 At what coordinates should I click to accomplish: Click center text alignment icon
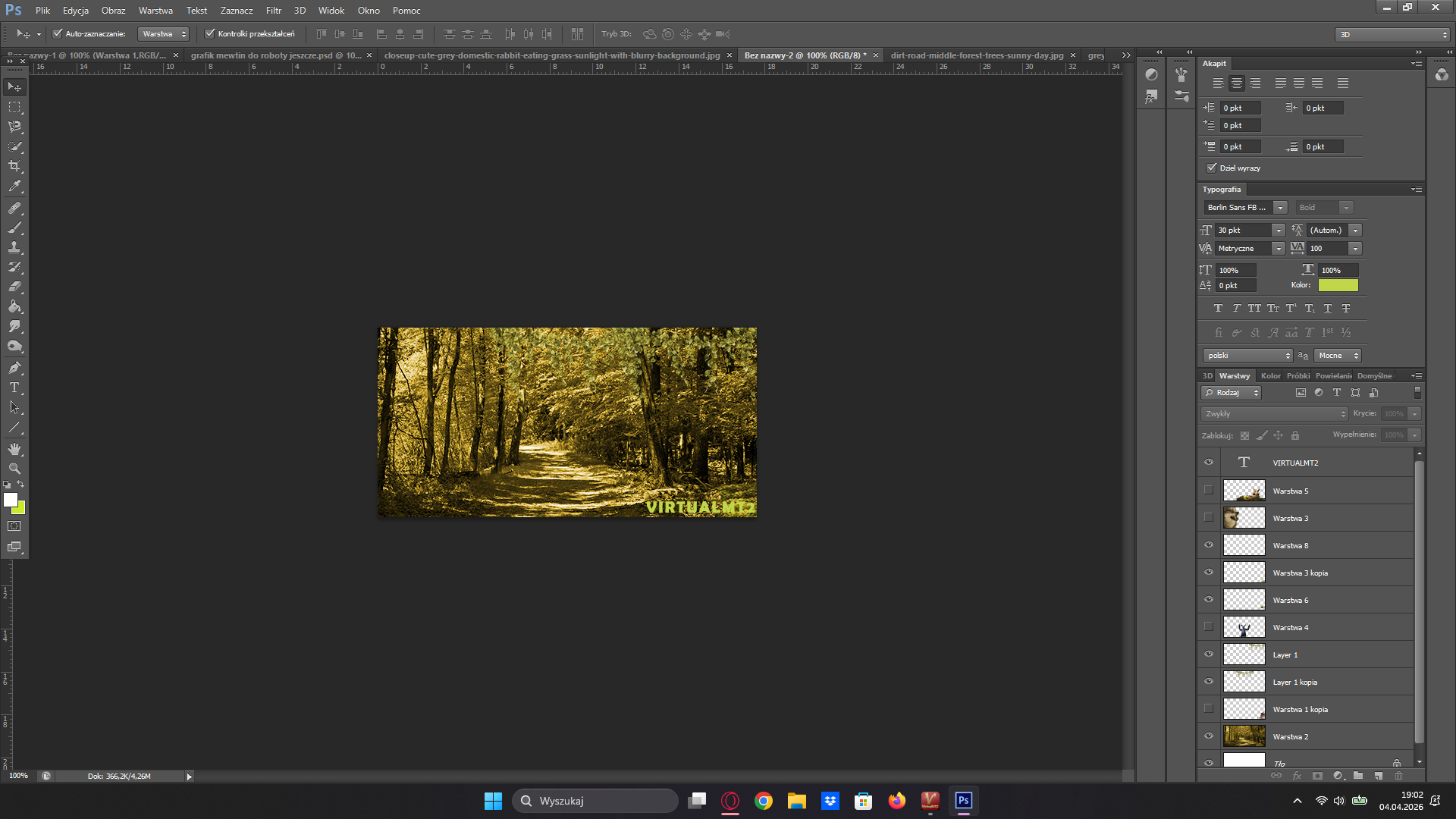[1237, 83]
